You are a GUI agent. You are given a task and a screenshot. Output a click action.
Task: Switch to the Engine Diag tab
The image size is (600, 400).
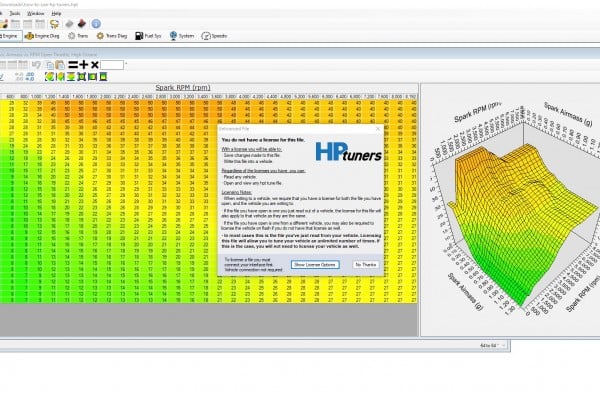[x=42, y=36]
